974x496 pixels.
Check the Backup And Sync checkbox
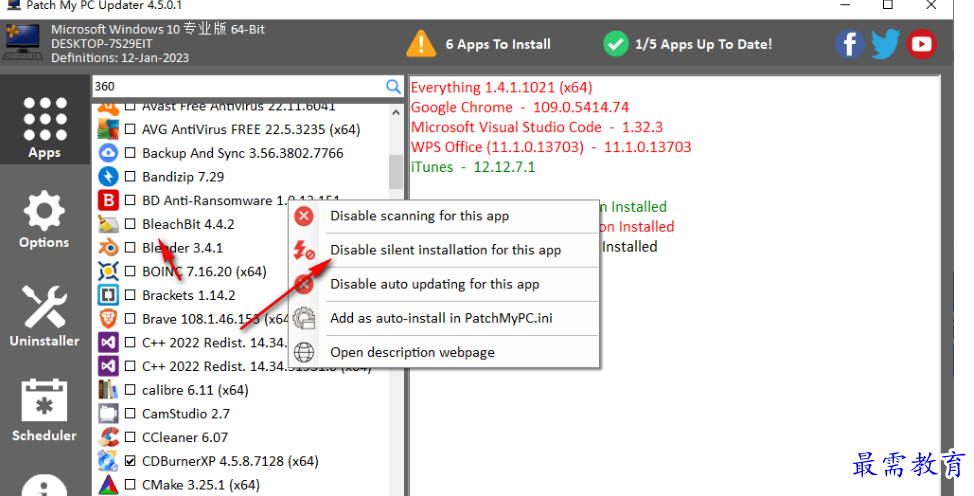[130, 153]
